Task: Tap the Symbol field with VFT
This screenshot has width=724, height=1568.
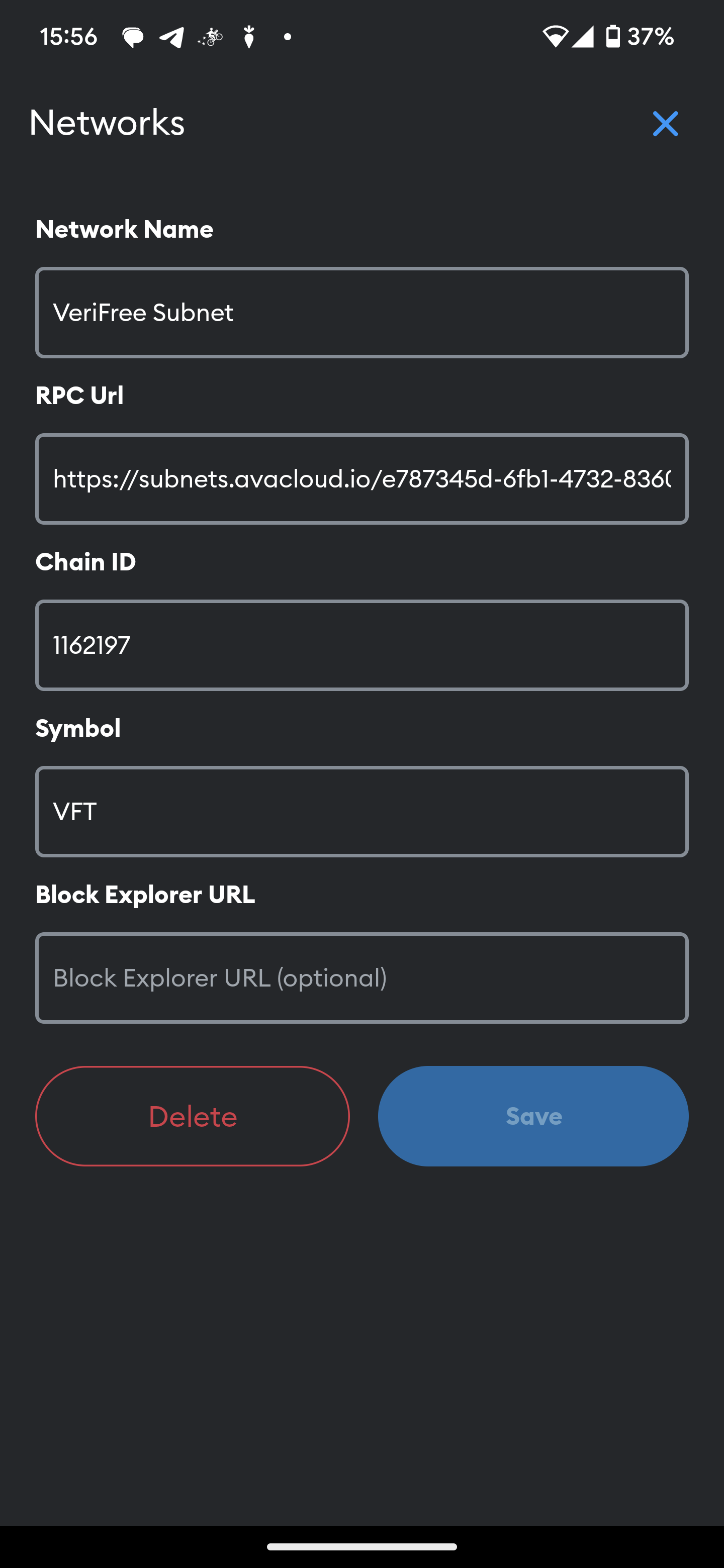Action: pyautogui.click(x=361, y=812)
